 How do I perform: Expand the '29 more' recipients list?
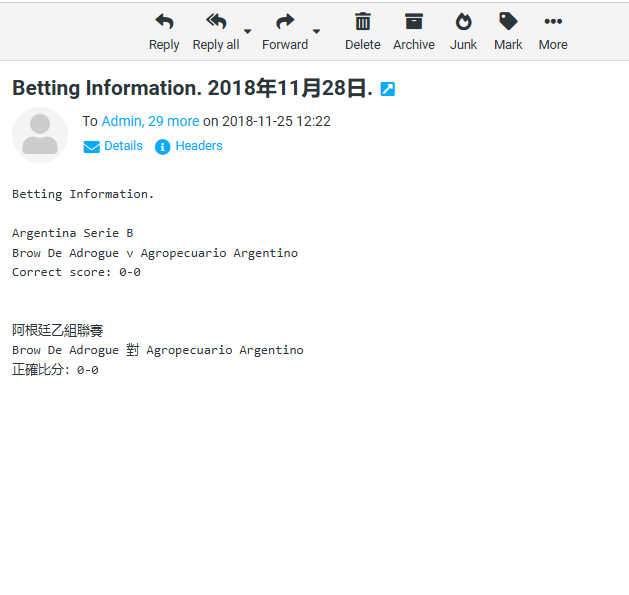(174, 121)
